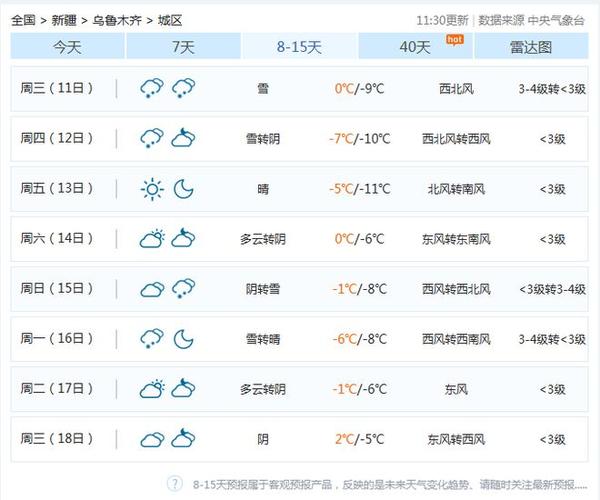The image size is (600, 500).
Task: Click wind text 西风转西北风
Action: point(456,289)
